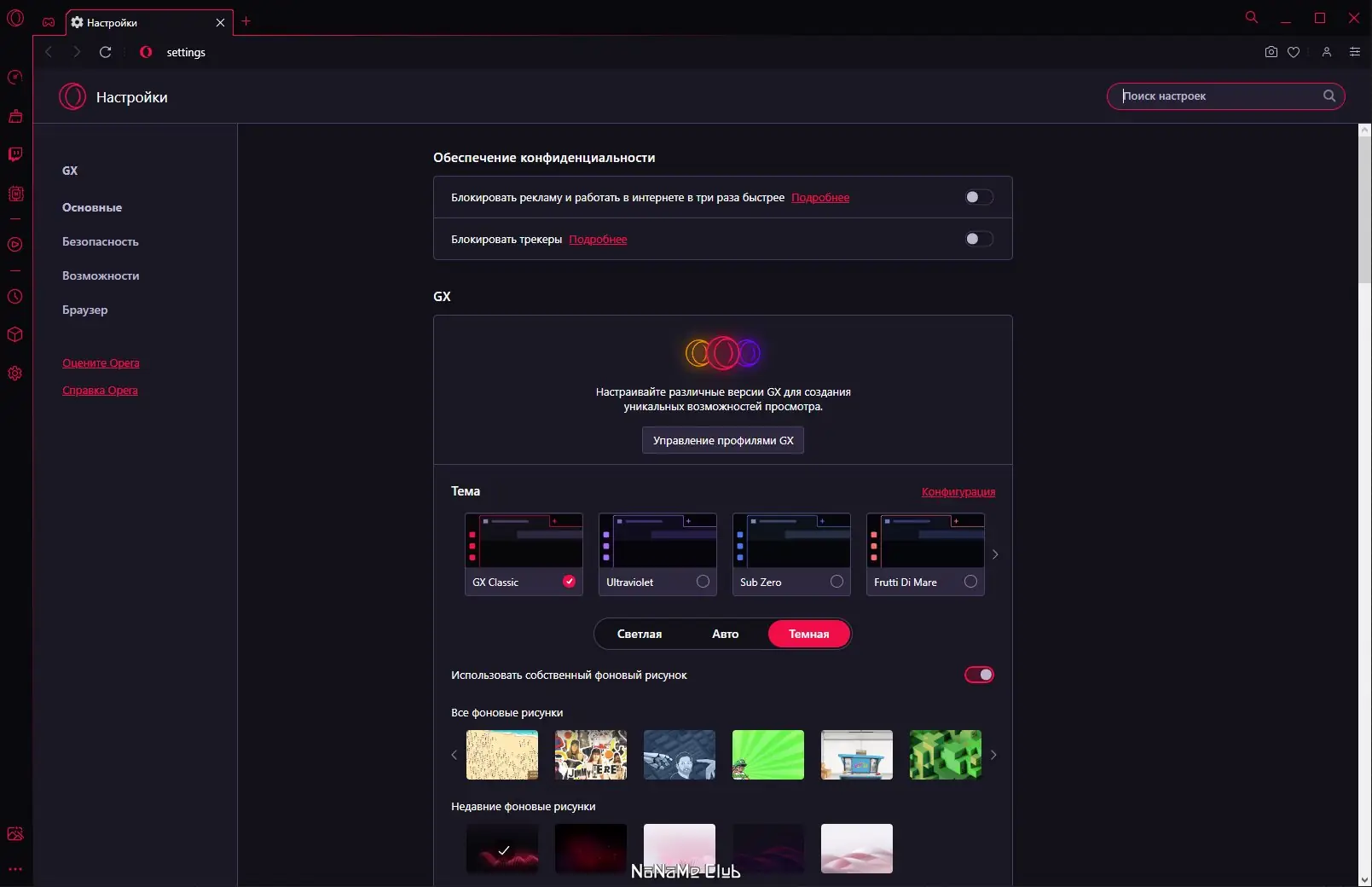The height and width of the screenshot is (887, 1372).
Task: Click the Opera icon in address bar
Action: 146,52
